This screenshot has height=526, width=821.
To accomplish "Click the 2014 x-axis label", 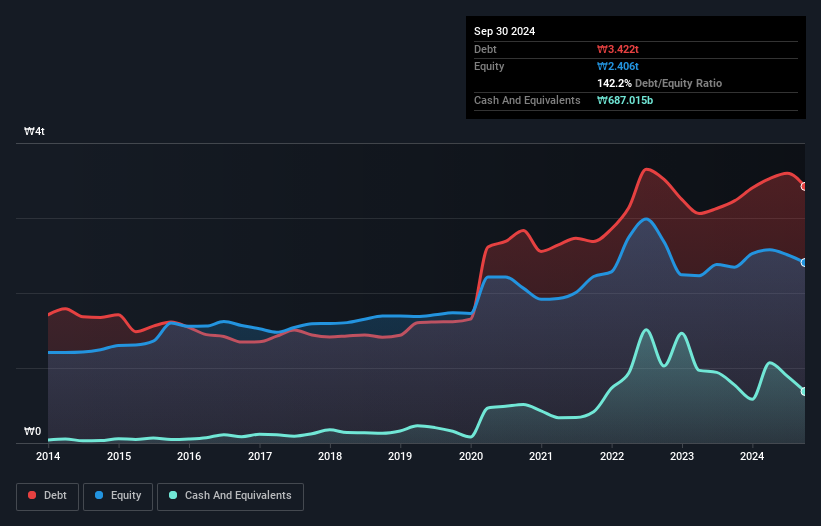I will click(x=48, y=456).
